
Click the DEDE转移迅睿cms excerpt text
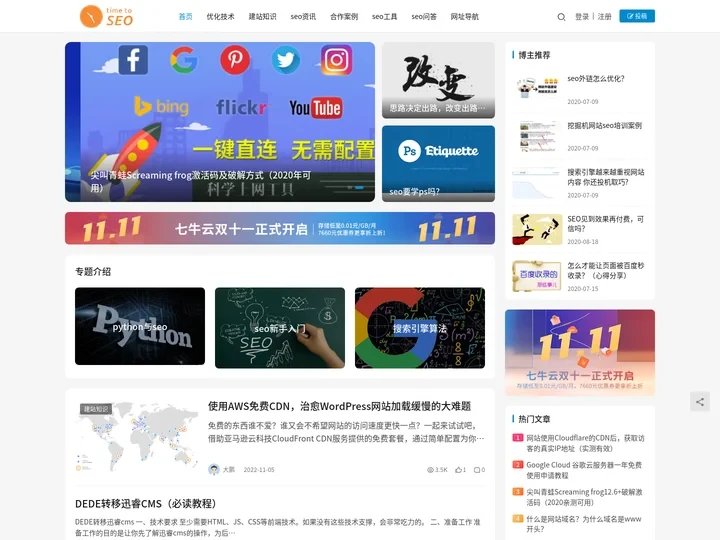[x=278, y=528]
